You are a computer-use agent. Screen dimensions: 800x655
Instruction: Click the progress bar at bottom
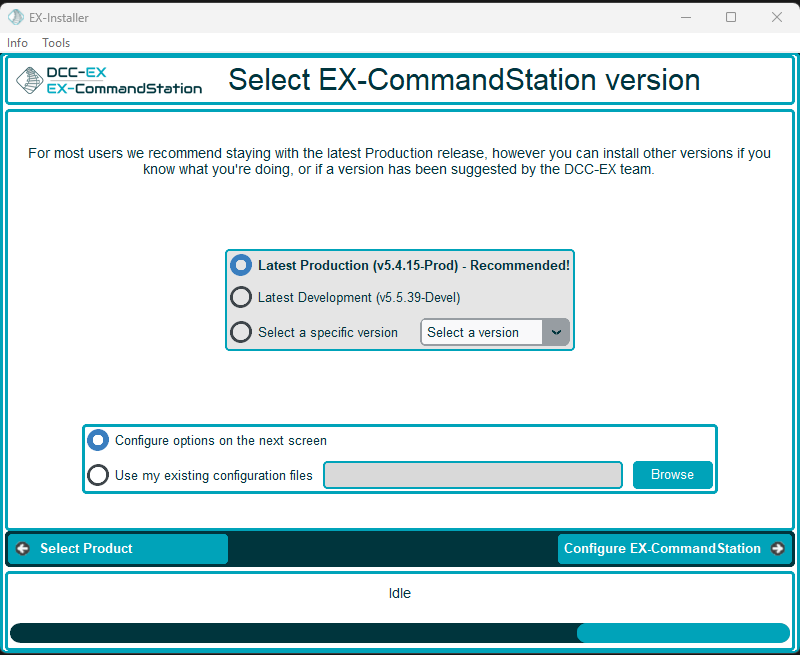click(x=400, y=633)
